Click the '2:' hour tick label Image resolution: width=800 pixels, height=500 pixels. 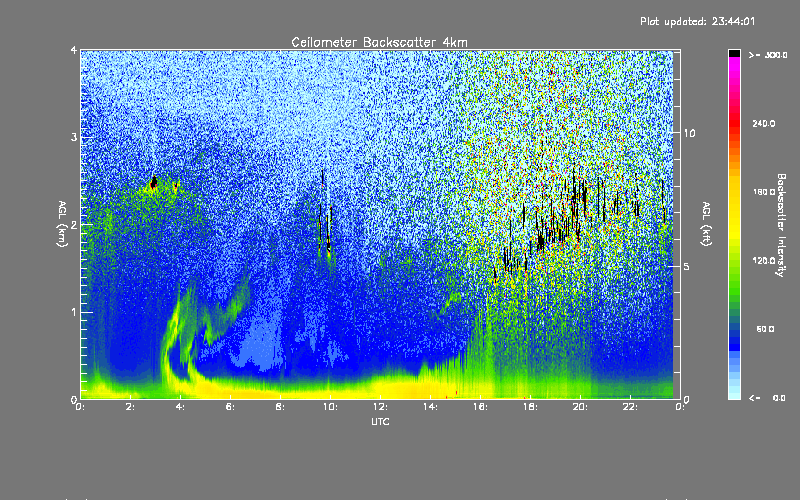[130, 407]
